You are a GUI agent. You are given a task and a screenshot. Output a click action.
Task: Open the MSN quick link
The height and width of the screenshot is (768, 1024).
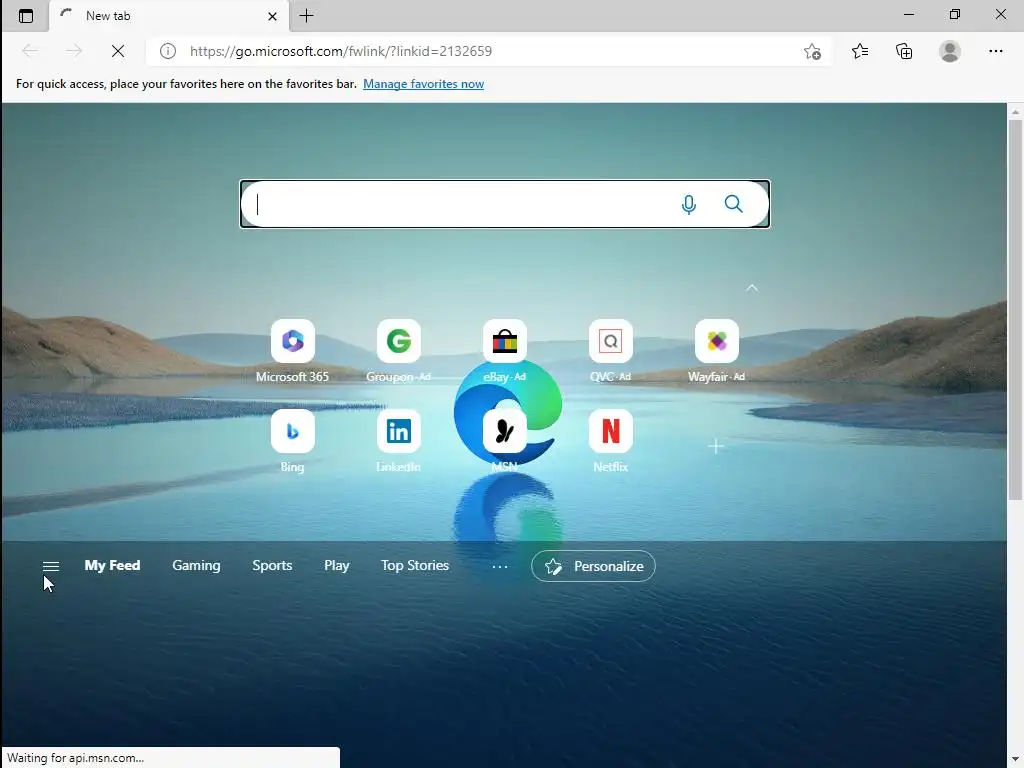point(505,441)
